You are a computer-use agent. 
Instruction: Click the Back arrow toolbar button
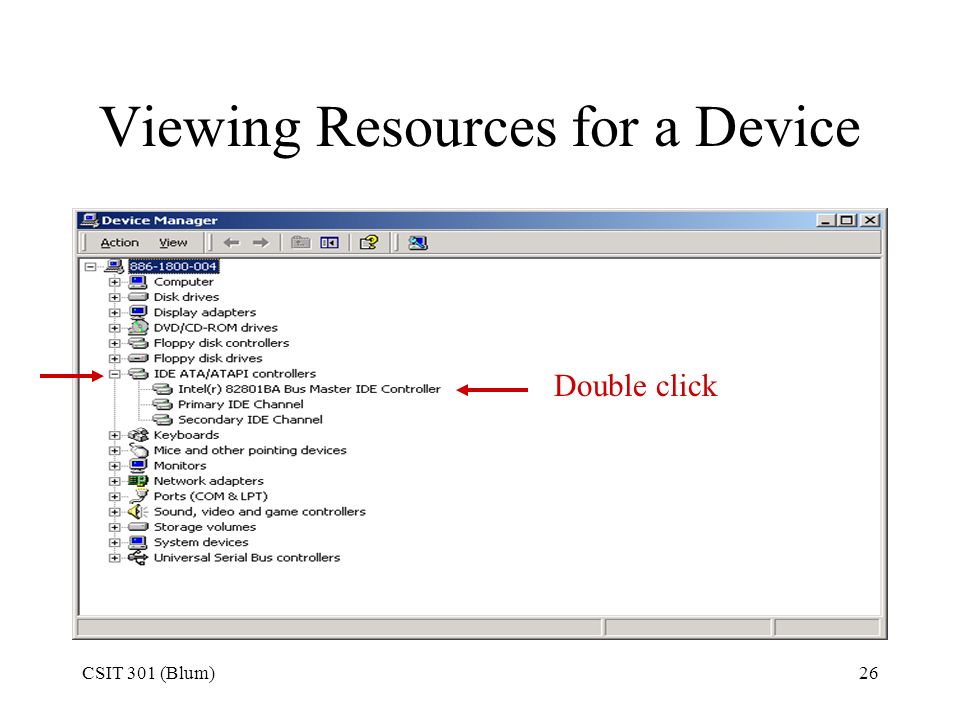coord(231,243)
